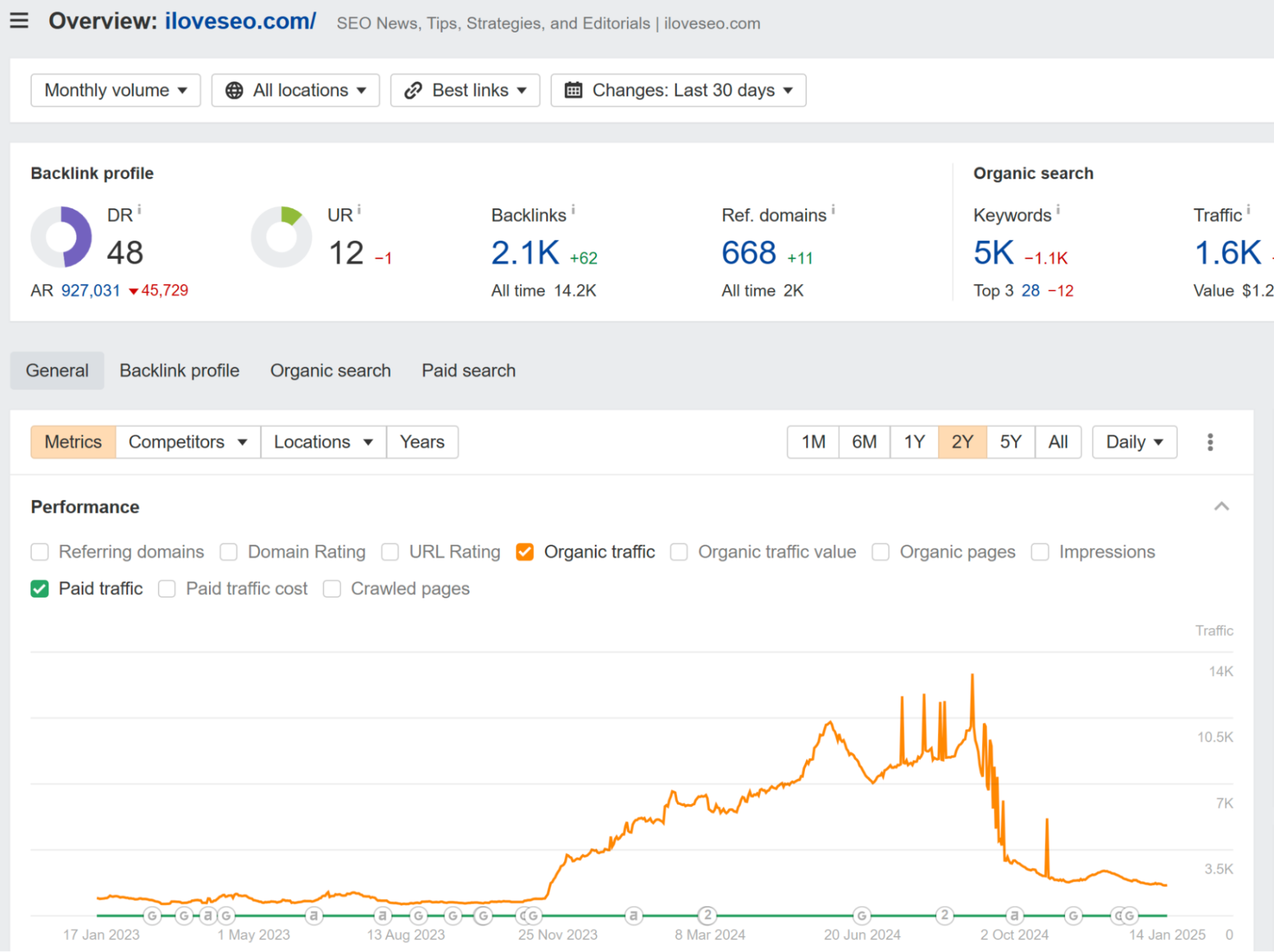Click the 'All time 14.2K' backlinks text
Image resolution: width=1274 pixels, height=952 pixels.
point(543,291)
